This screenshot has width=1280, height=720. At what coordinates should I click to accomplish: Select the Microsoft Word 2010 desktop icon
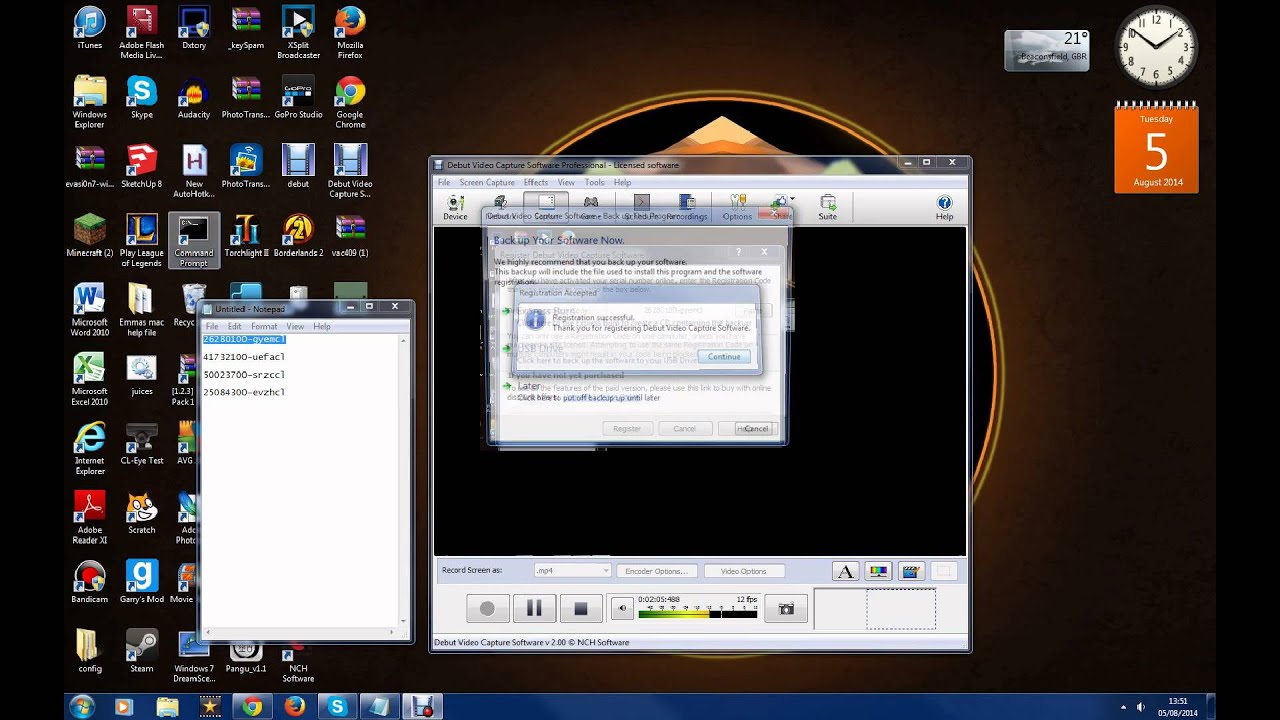89,309
